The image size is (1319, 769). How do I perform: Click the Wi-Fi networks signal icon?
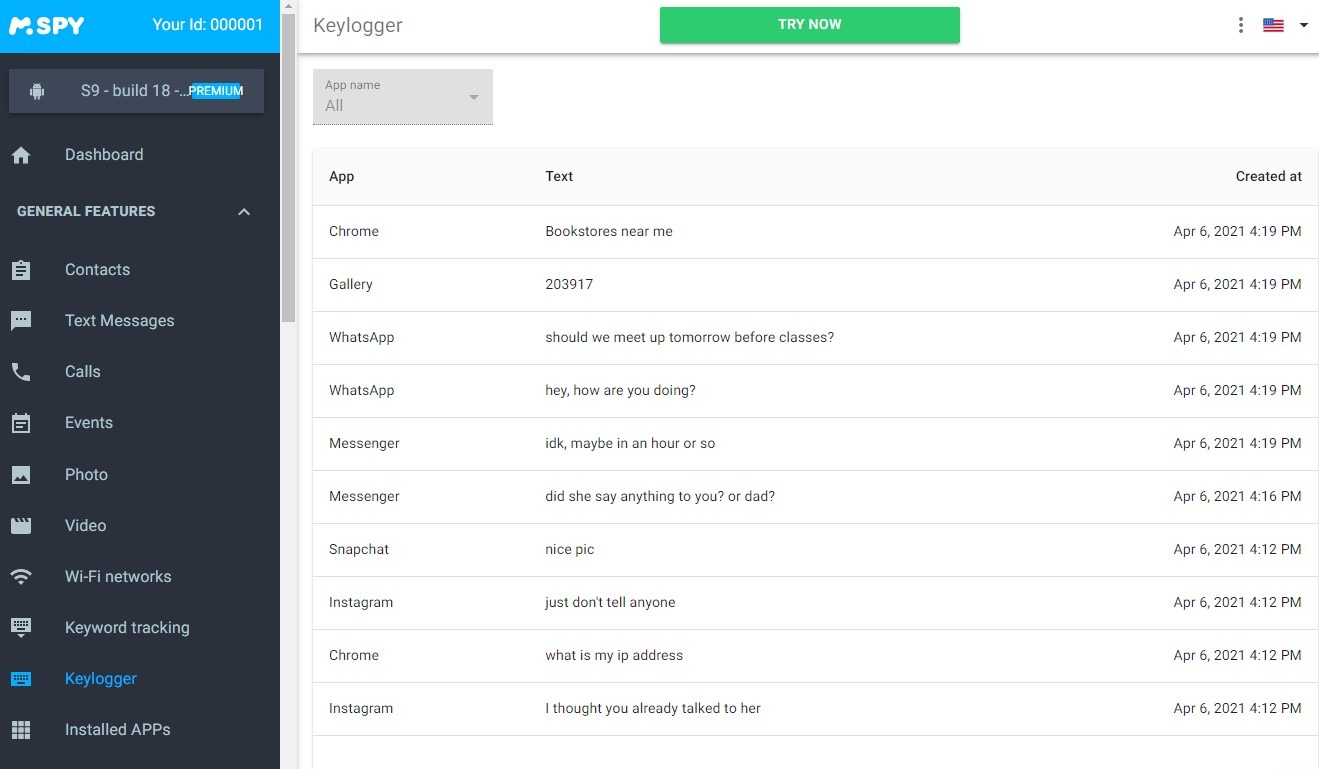pyautogui.click(x=21, y=576)
